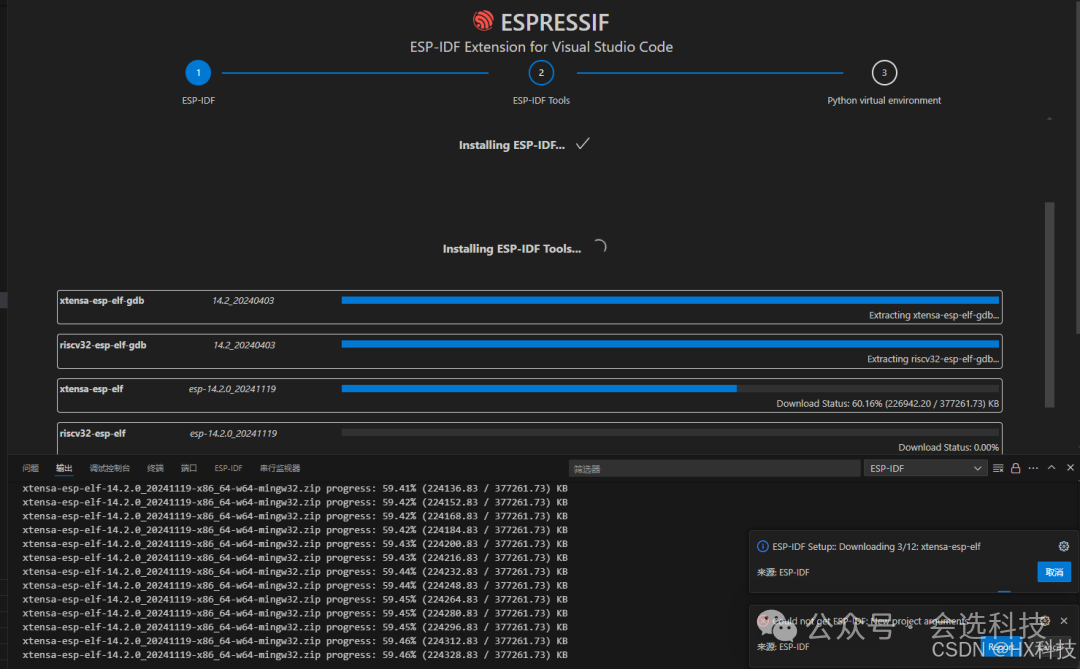This screenshot has height=669, width=1080.
Task: Click the Installing ESP-IDF Tools spinner
Action: click(600, 247)
